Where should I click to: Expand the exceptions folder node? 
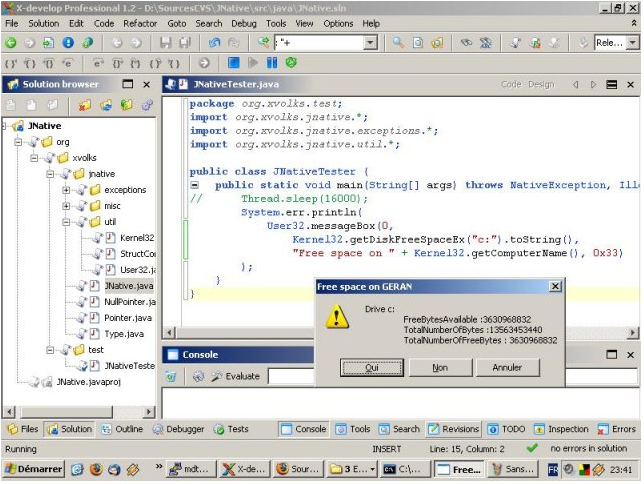[x=66, y=190]
